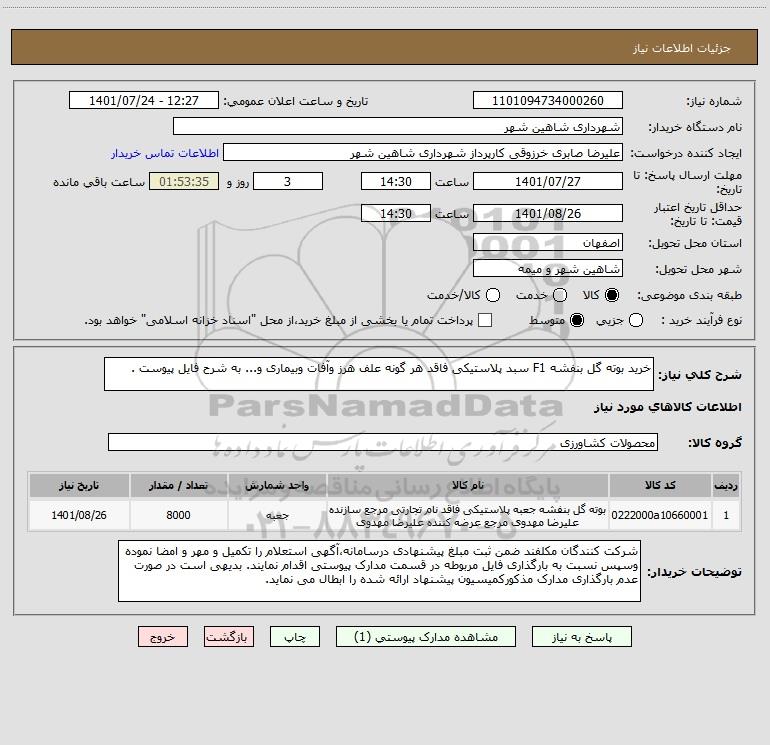This screenshot has width=770, height=745.
Task: Click the response deadline time field 14:30
Action: 396,181
